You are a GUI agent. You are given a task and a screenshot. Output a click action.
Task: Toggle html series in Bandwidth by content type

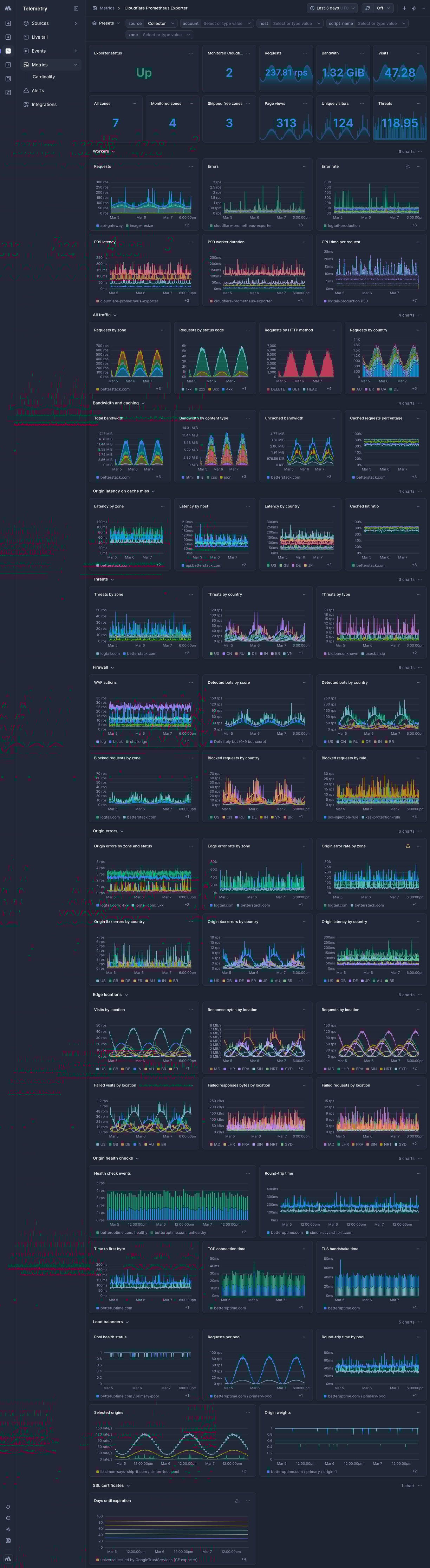(188, 477)
